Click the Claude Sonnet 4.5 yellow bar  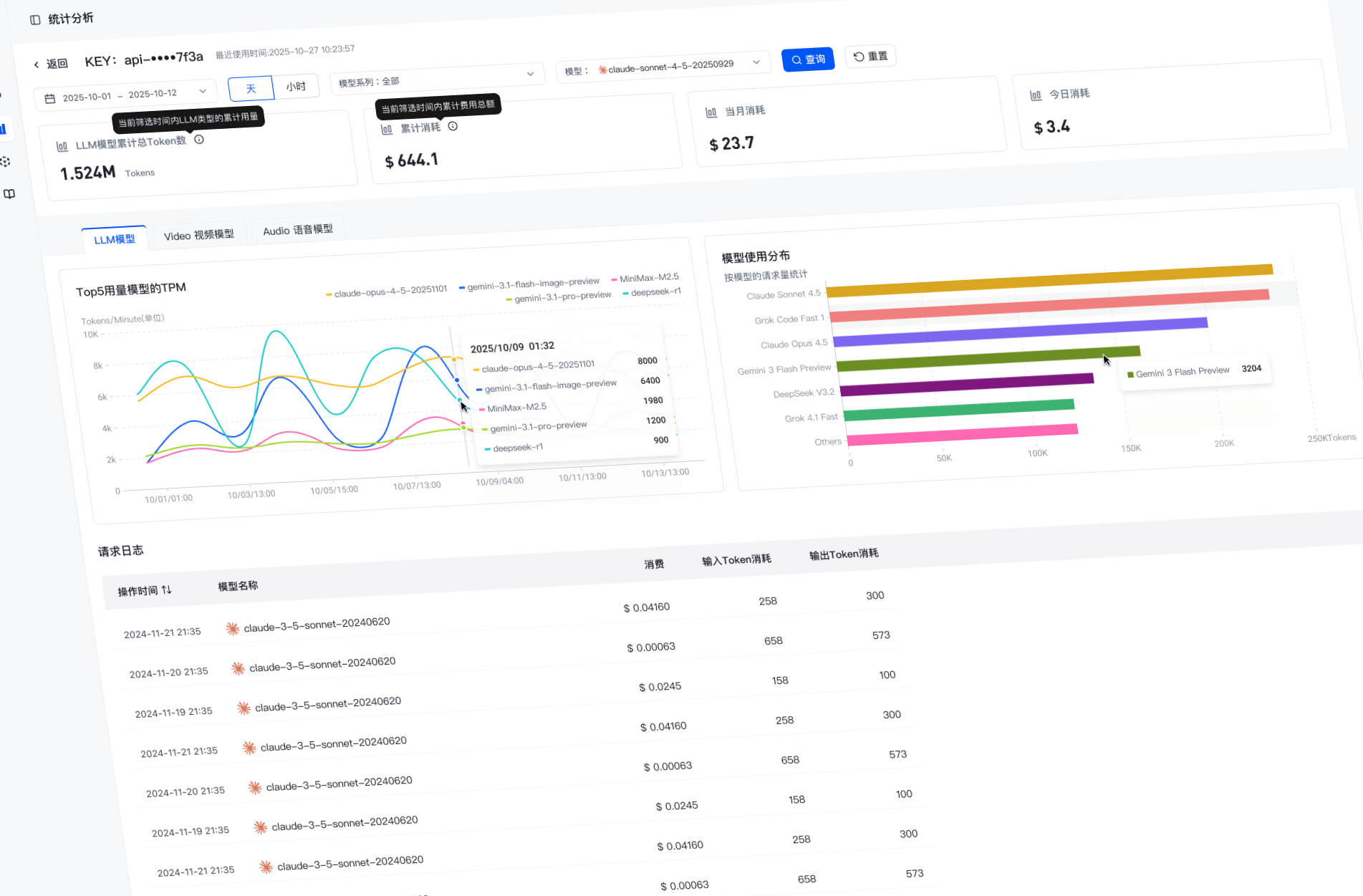[1050, 280]
